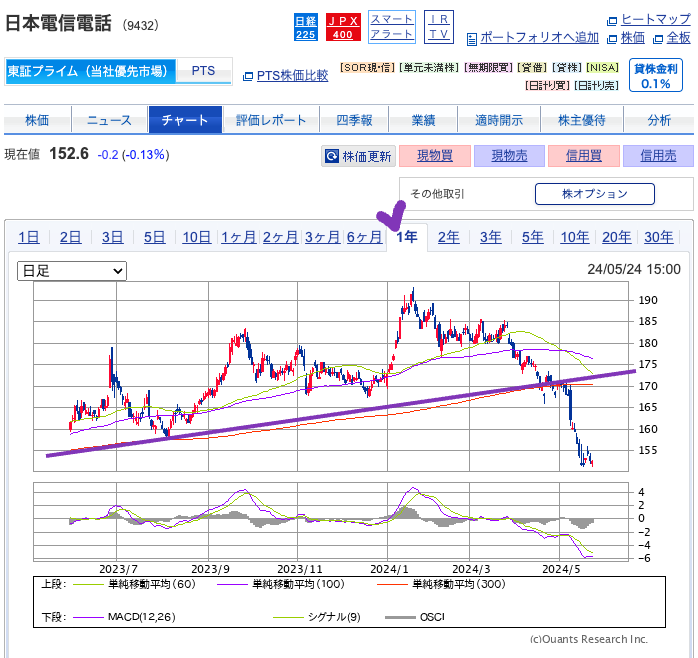Click the portfolio add document icon

pyautogui.click(x=471, y=39)
